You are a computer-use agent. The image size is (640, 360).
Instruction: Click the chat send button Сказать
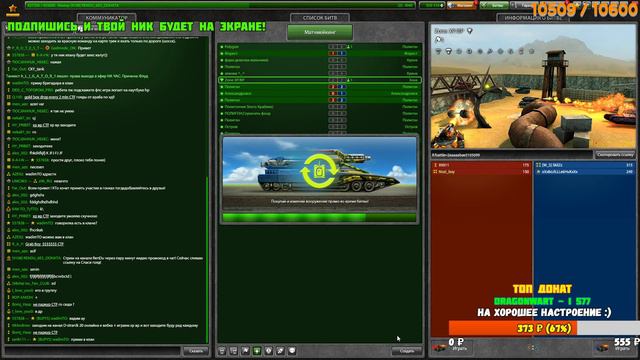(196, 351)
